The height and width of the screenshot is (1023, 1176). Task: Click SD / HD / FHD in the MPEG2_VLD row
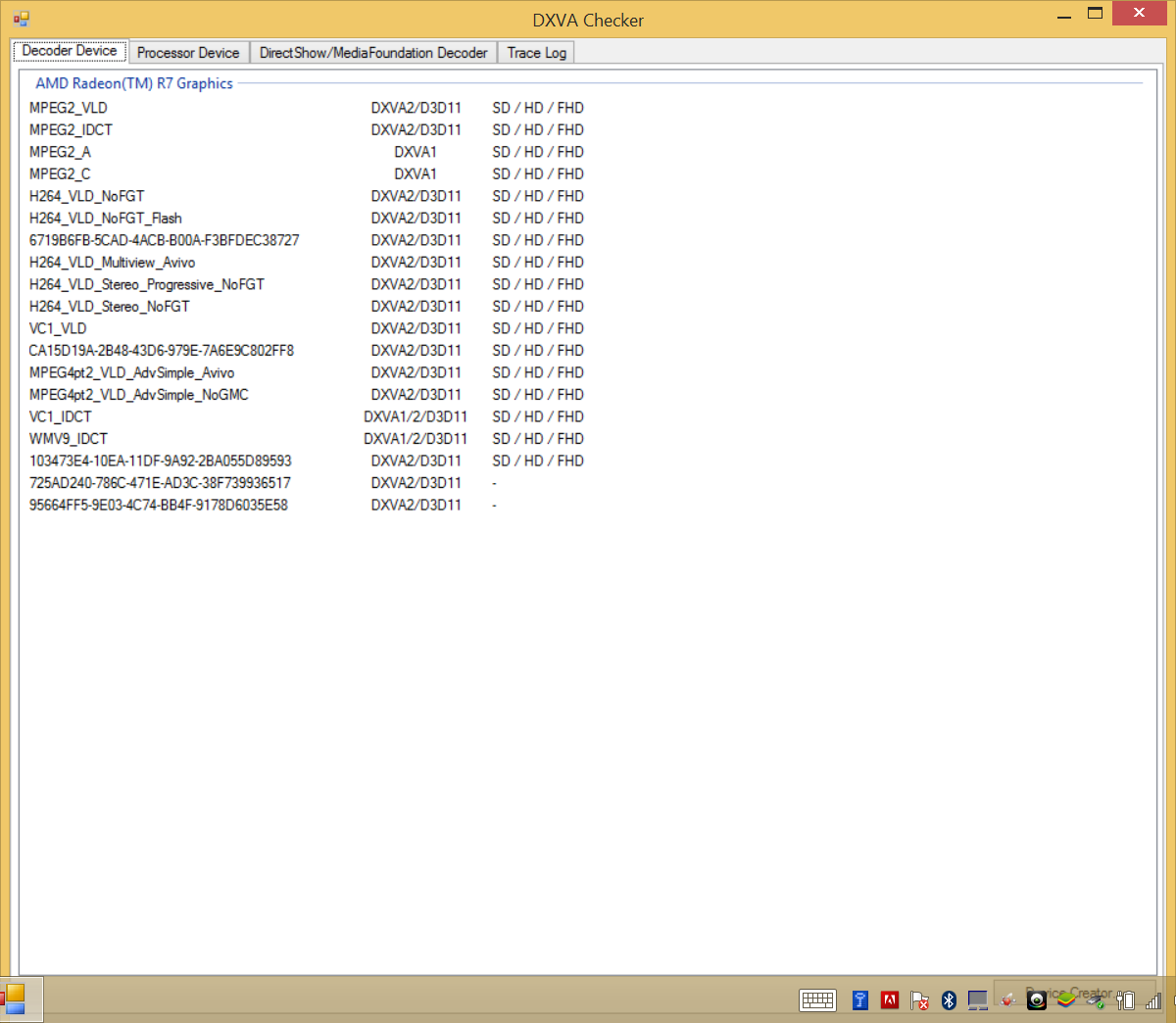pyautogui.click(x=538, y=108)
